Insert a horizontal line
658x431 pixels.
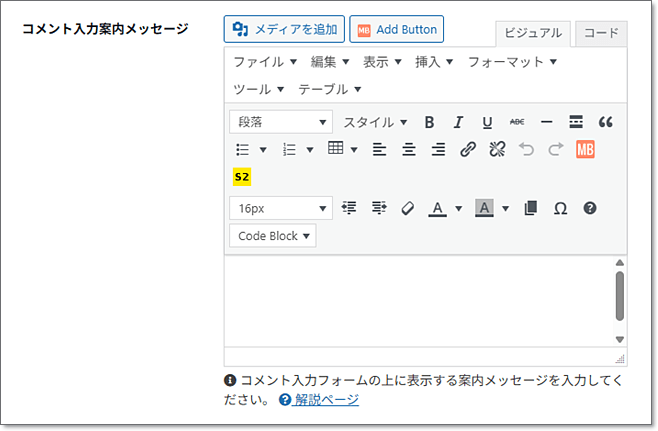pos(546,122)
